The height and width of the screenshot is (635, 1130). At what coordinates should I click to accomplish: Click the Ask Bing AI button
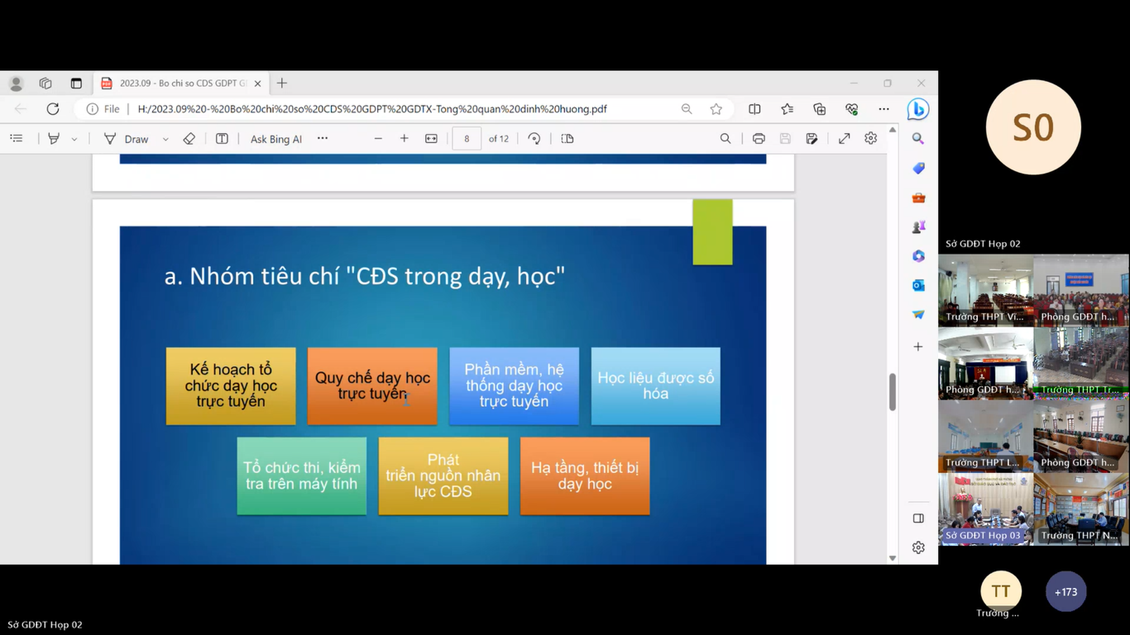[x=276, y=139]
